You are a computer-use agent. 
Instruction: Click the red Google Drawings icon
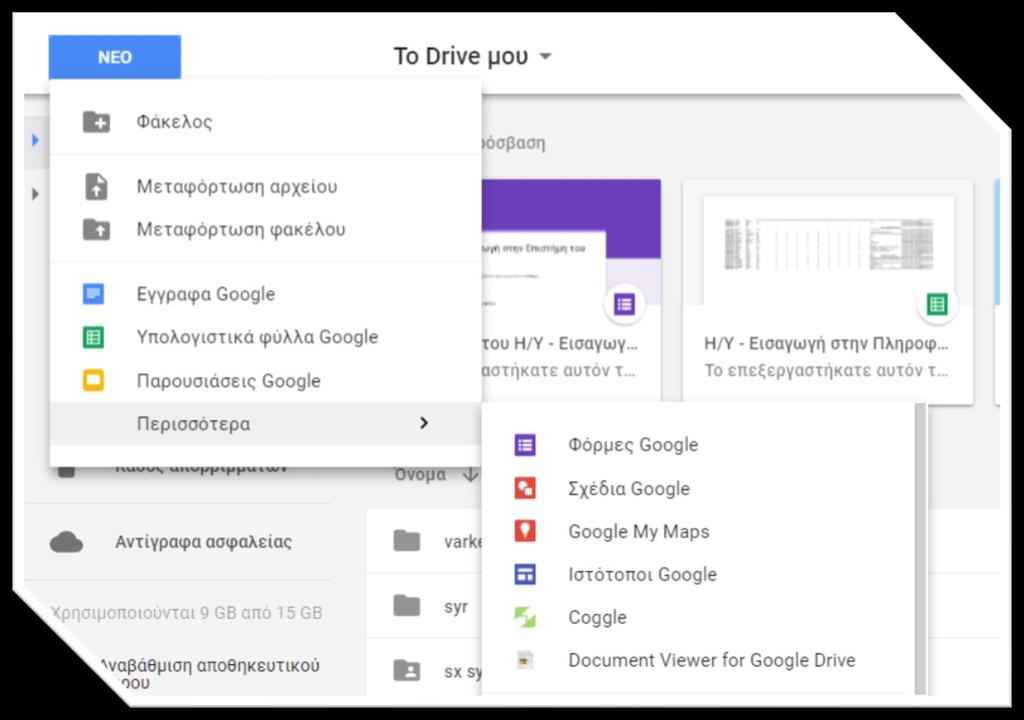coord(525,488)
